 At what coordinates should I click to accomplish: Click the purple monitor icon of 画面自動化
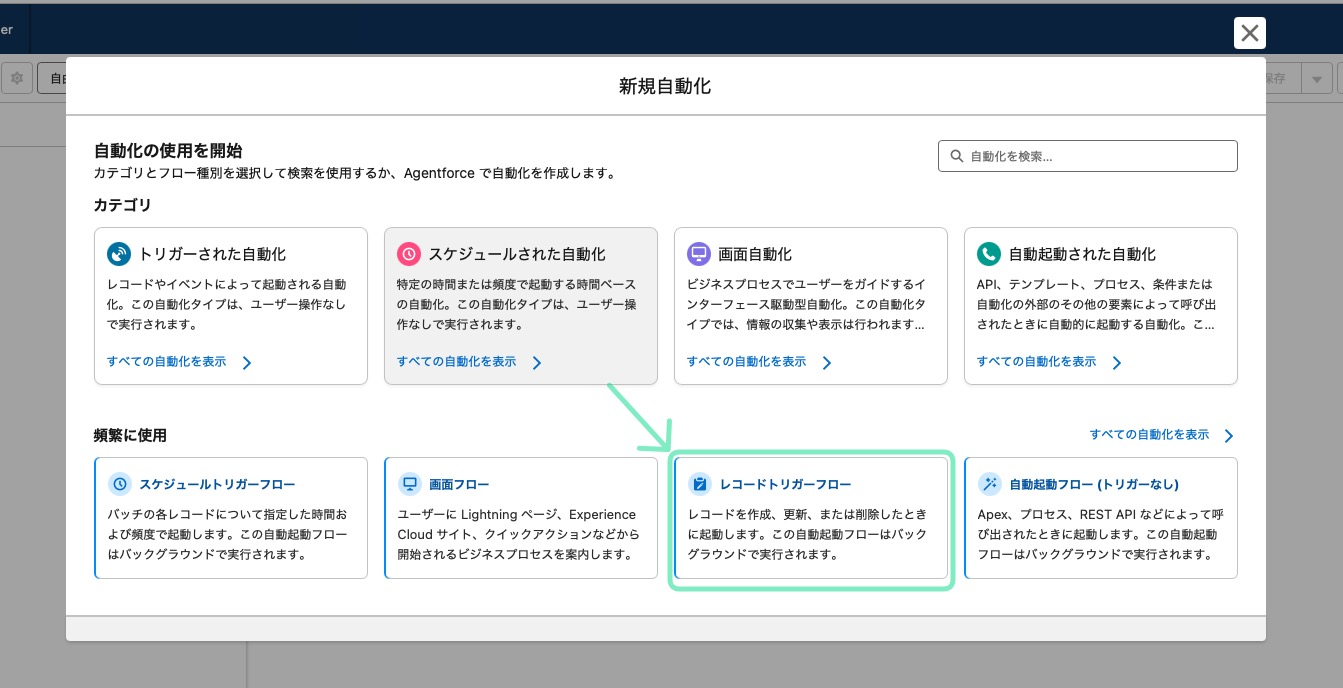(699, 254)
